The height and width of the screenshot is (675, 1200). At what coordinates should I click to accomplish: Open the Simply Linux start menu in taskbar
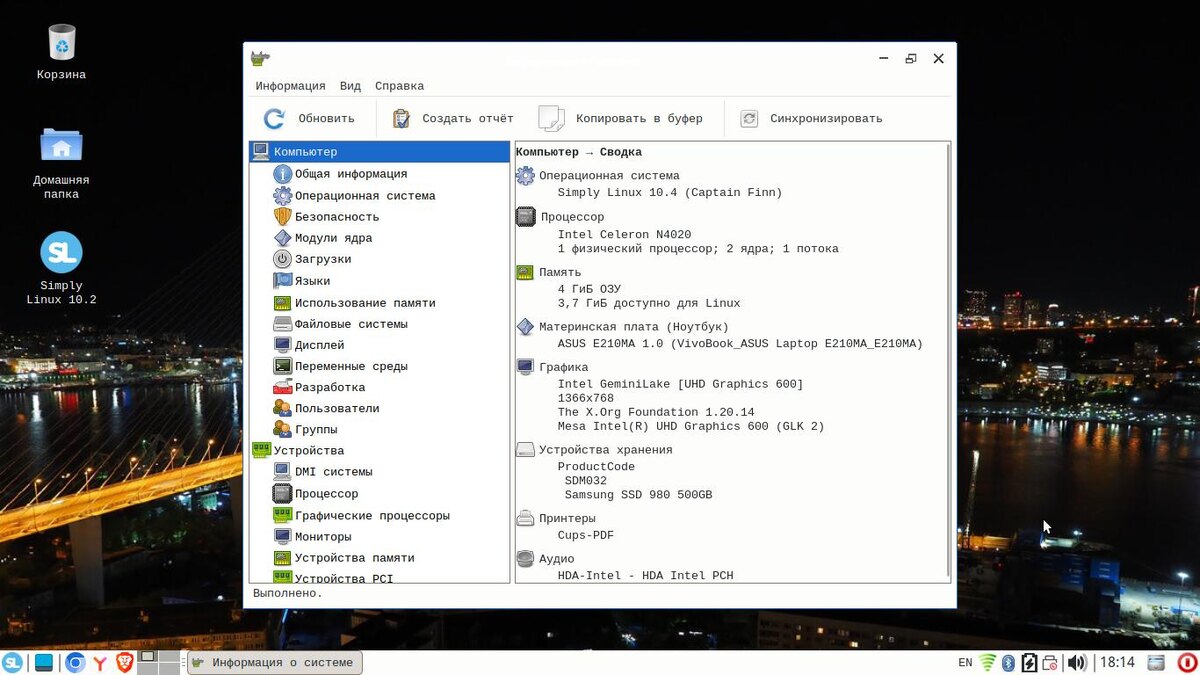point(12,662)
